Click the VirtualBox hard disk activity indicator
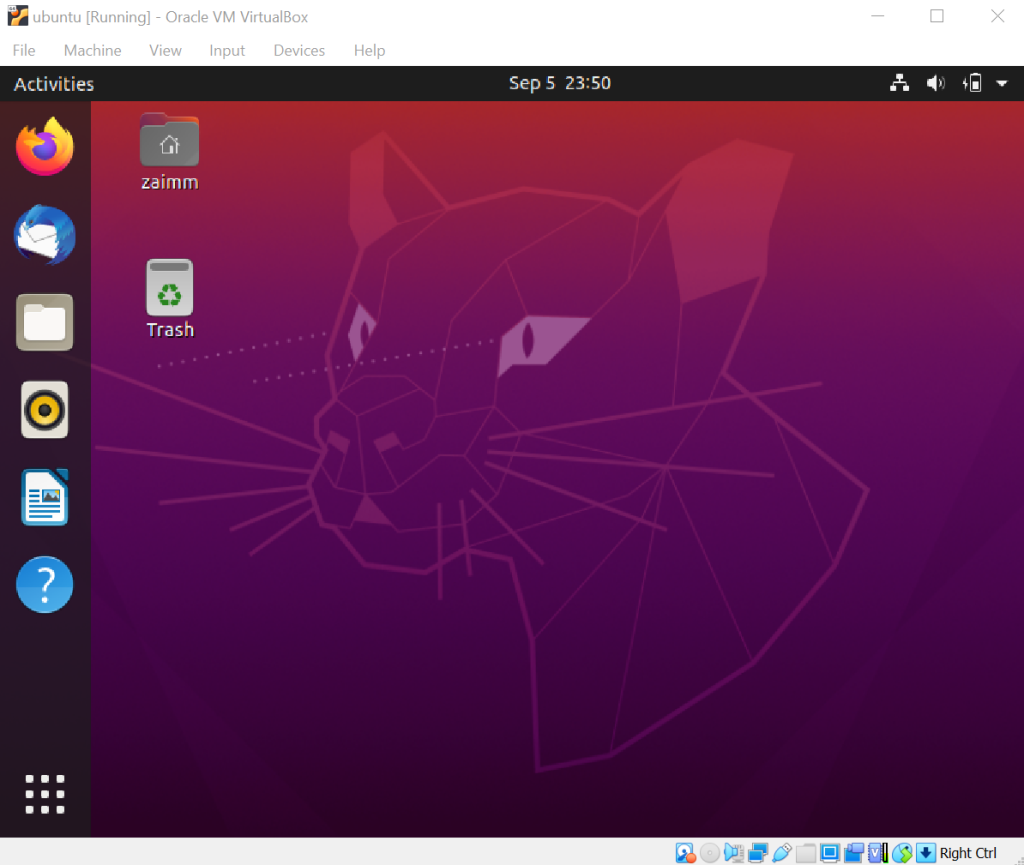1024x865 pixels. pyautogui.click(x=685, y=853)
